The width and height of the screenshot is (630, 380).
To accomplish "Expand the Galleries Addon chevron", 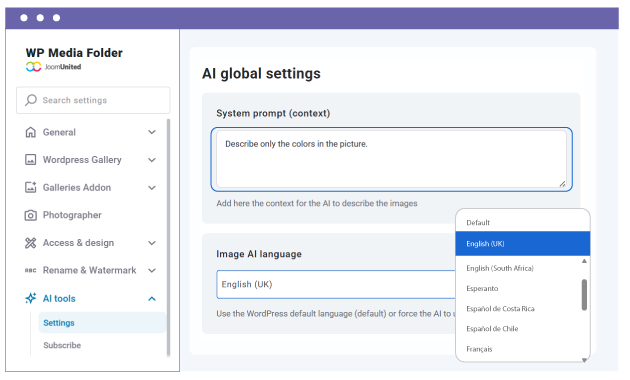I will pos(152,188).
